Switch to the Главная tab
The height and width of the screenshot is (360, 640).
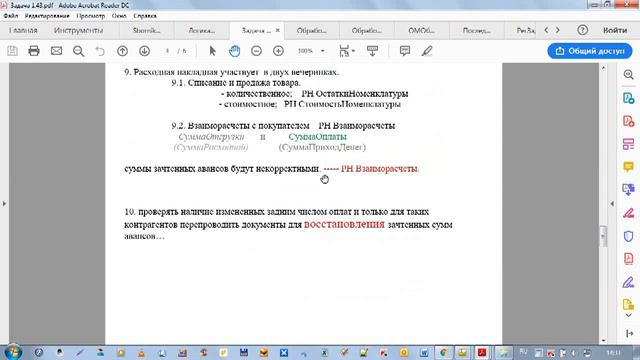tap(23, 30)
